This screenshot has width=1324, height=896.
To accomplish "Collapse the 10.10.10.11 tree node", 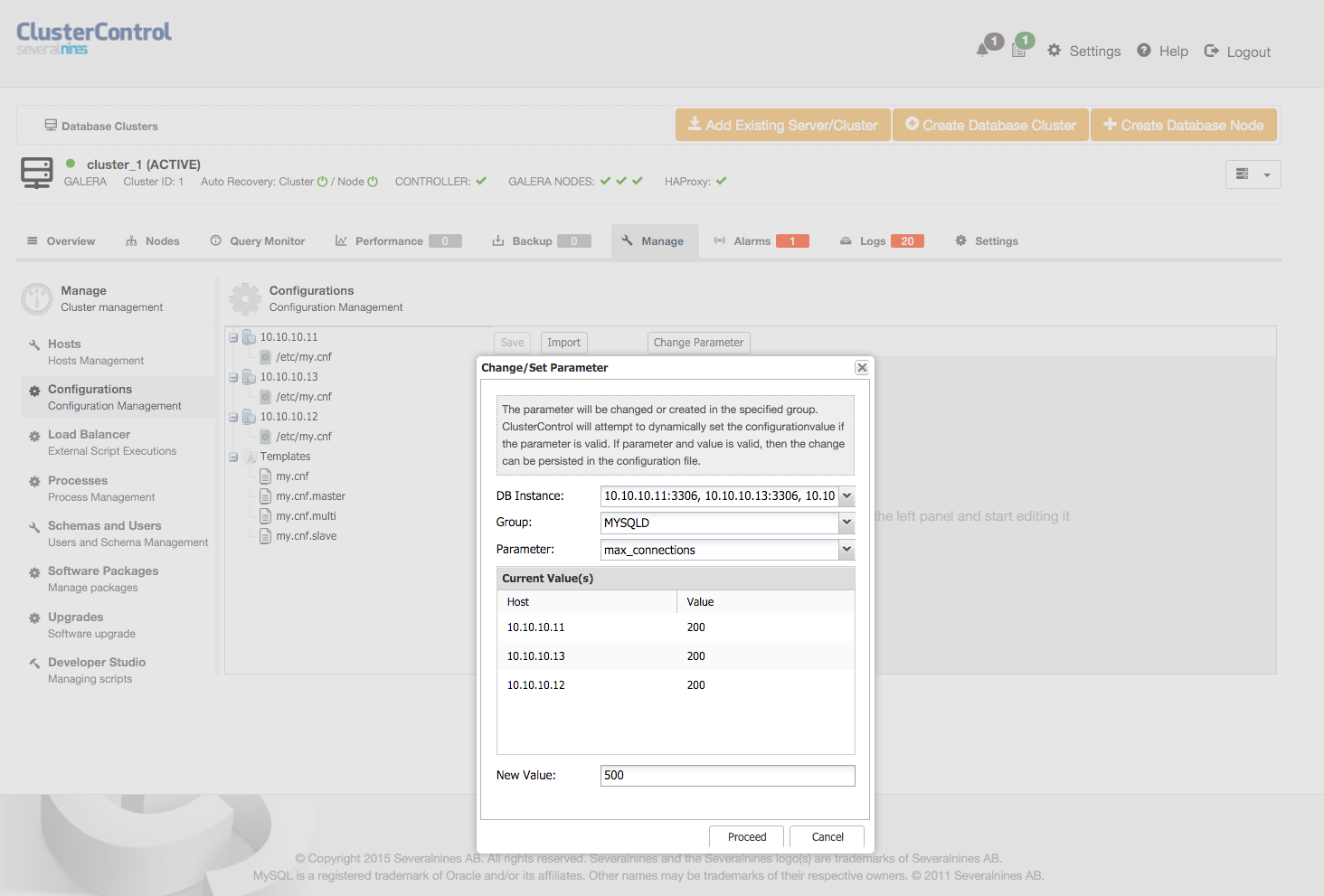I will coord(233,338).
